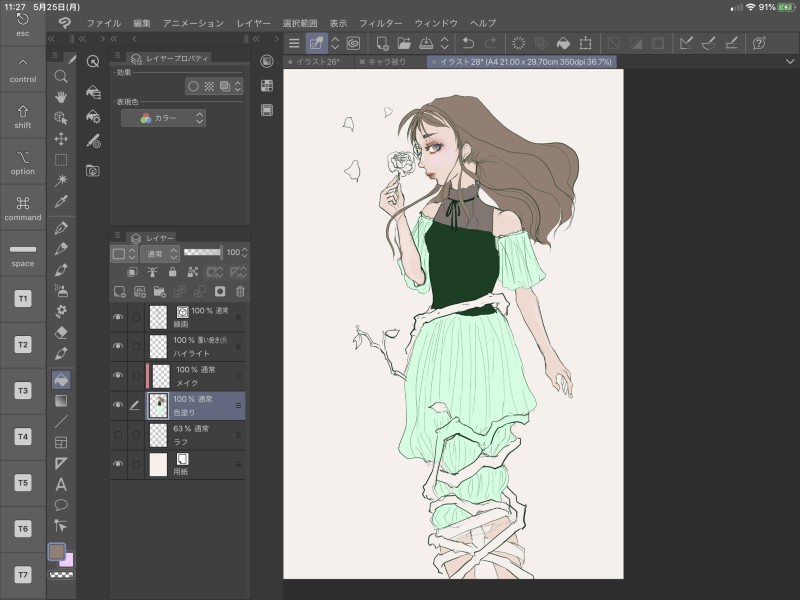Select the Eraser tool
800x600 pixels.
pyautogui.click(x=61, y=333)
